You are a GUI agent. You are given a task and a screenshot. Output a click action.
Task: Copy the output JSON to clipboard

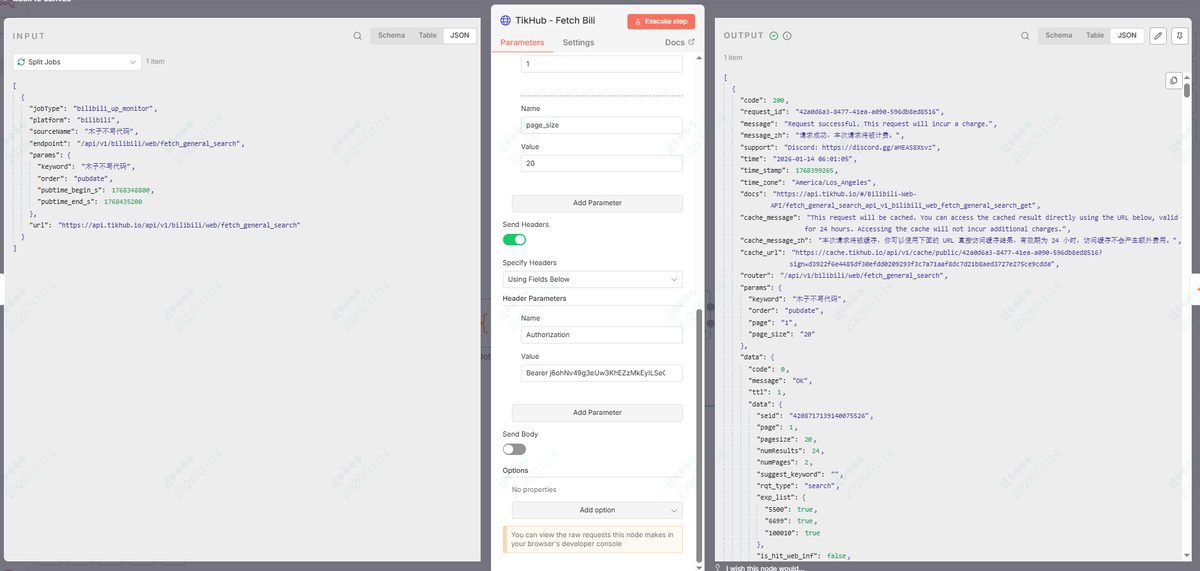click(x=1174, y=81)
